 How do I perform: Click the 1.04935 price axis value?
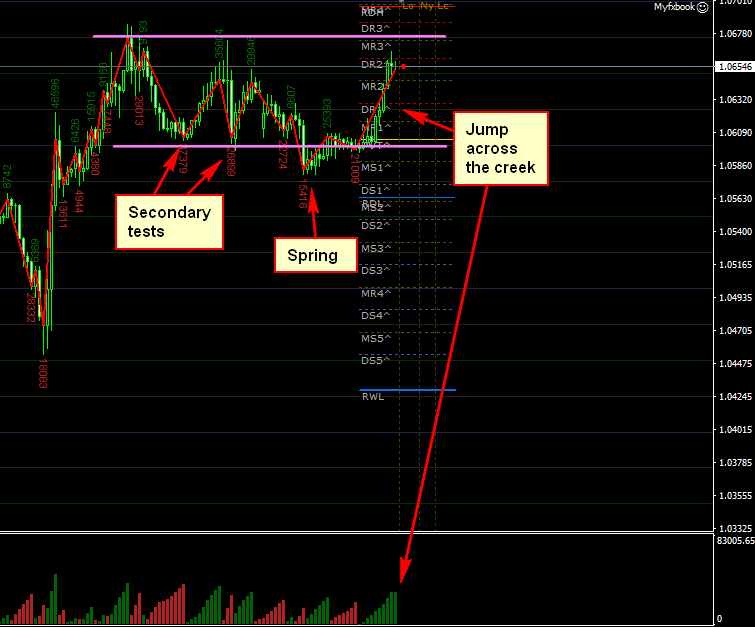(735, 298)
